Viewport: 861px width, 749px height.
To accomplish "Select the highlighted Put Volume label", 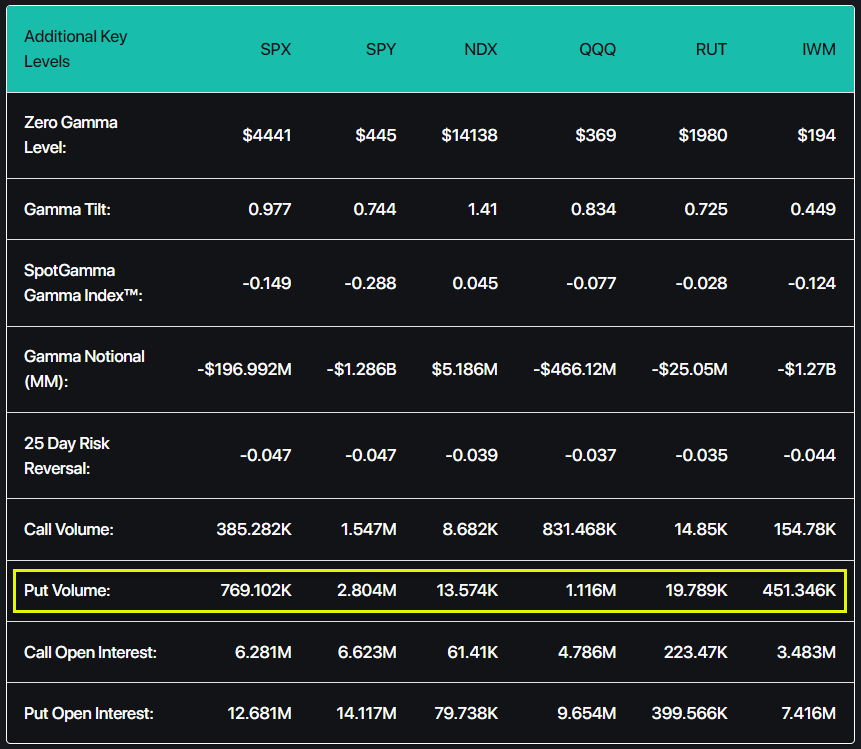I will pyautogui.click(x=67, y=590).
